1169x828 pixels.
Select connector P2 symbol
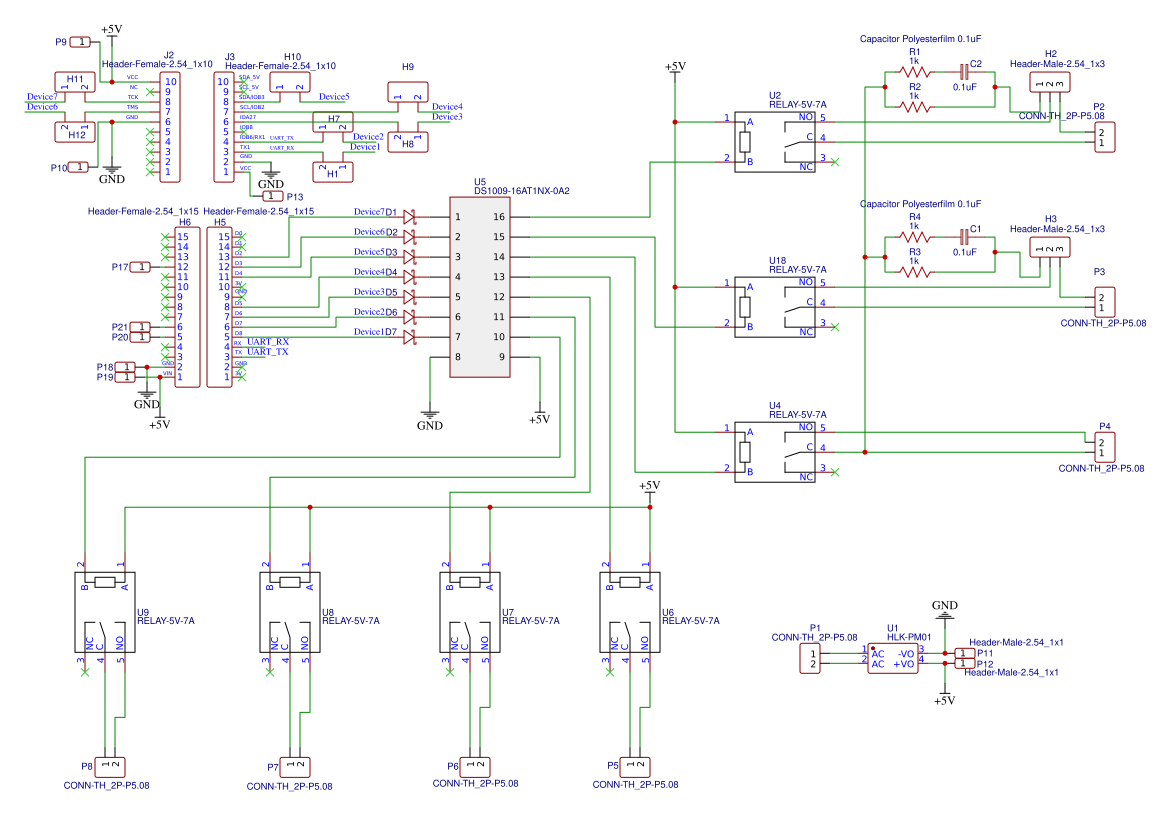pos(1105,137)
